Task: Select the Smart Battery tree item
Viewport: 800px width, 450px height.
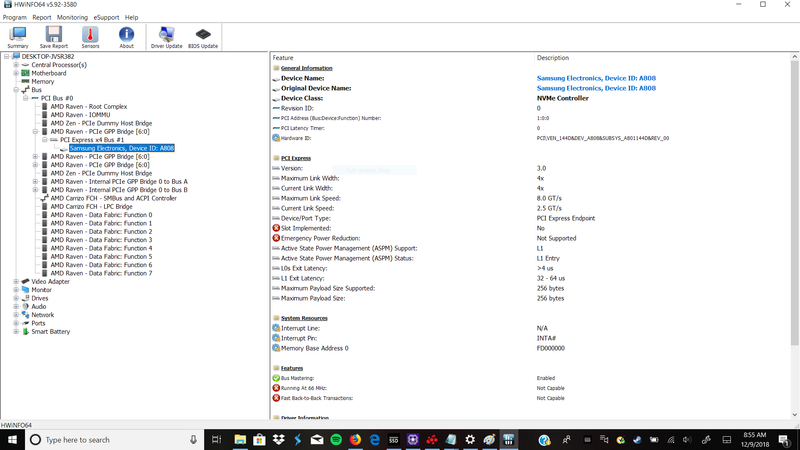Action: tap(50, 332)
